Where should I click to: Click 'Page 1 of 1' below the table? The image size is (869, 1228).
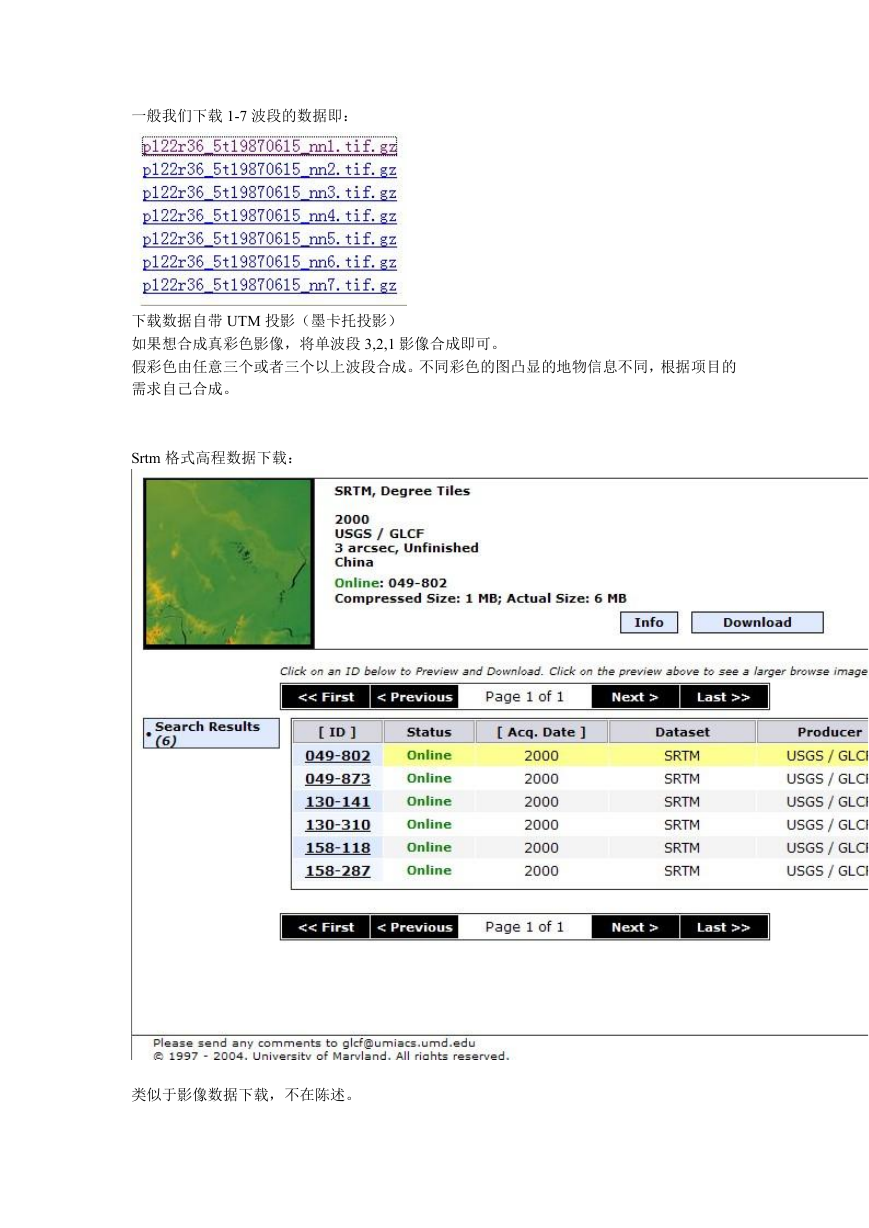tap(525, 927)
